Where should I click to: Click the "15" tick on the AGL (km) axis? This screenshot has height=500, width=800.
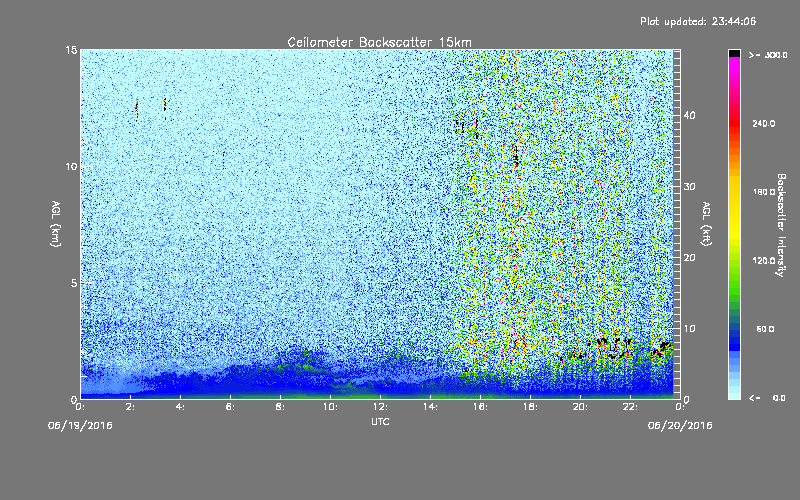click(71, 50)
